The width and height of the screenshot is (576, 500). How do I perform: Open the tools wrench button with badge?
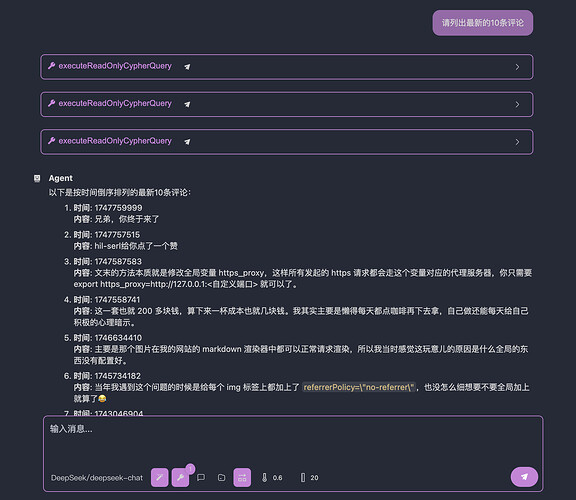pos(180,477)
